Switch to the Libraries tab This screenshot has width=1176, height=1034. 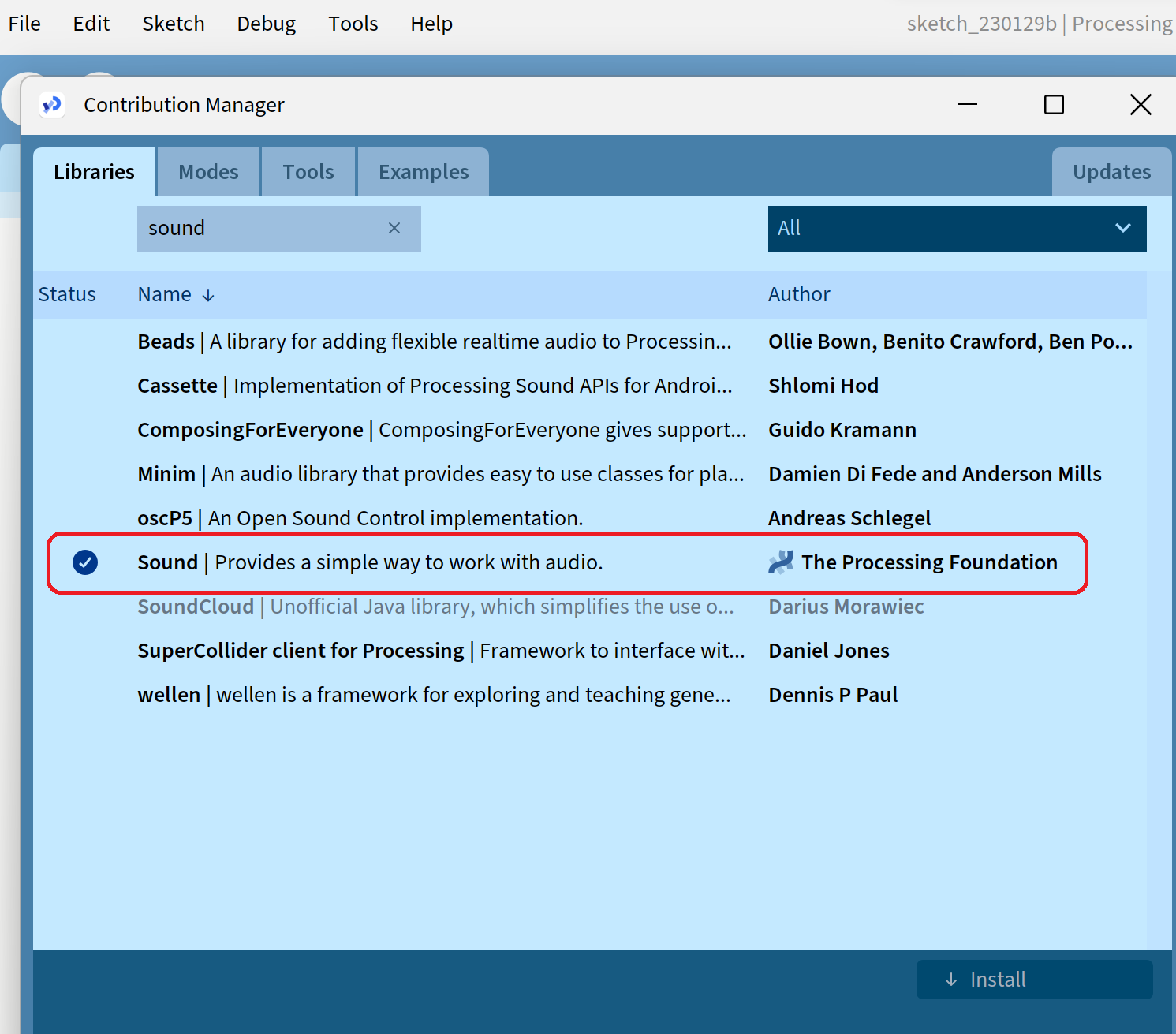pyautogui.click(x=94, y=172)
